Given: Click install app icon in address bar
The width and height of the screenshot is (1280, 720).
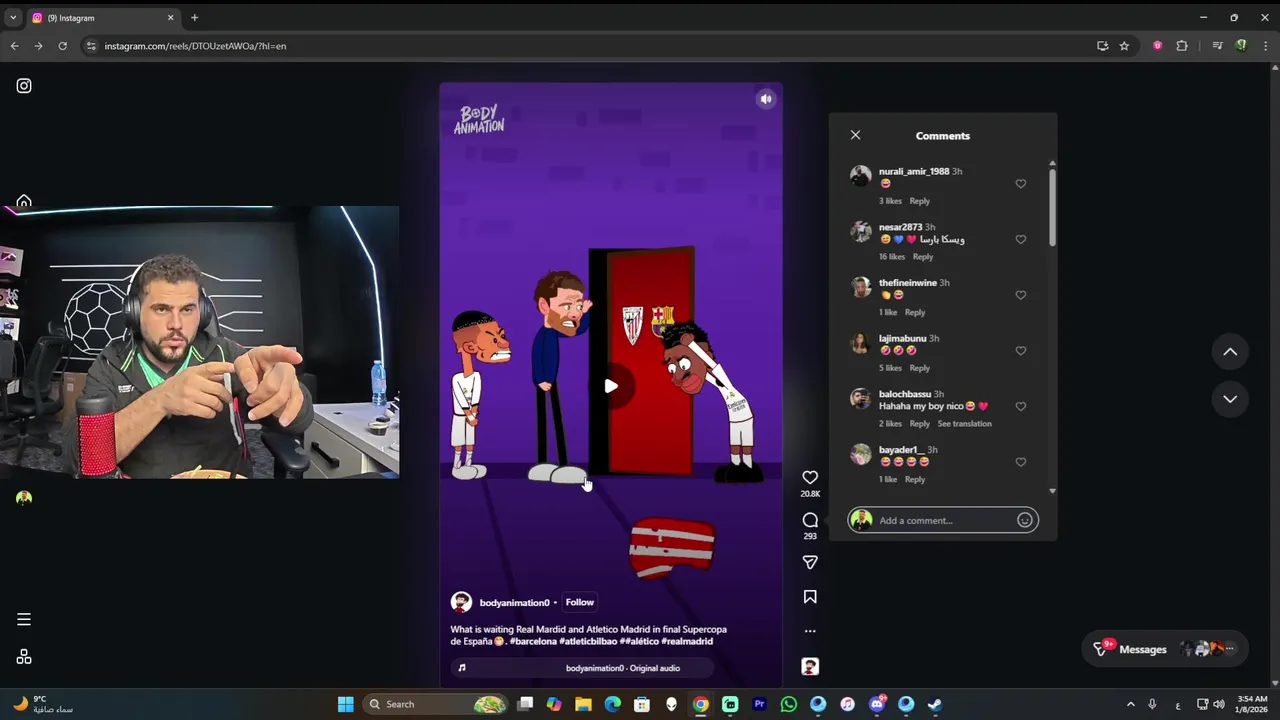Looking at the screenshot, I should (1102, 46).
